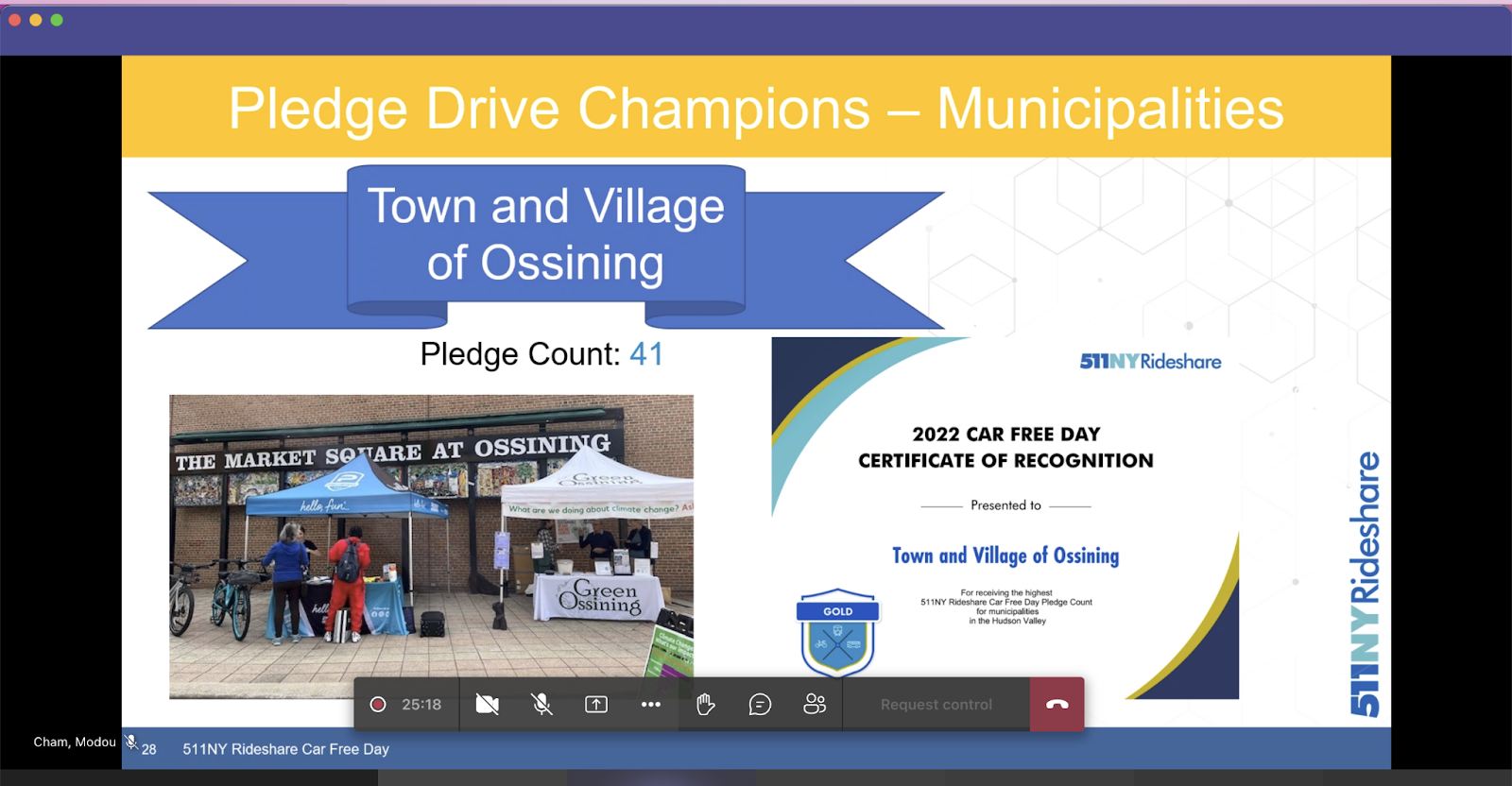Turn on the camera
Image resolution: width=1512 pixels, height=786 pixels.
pos(488,705)
